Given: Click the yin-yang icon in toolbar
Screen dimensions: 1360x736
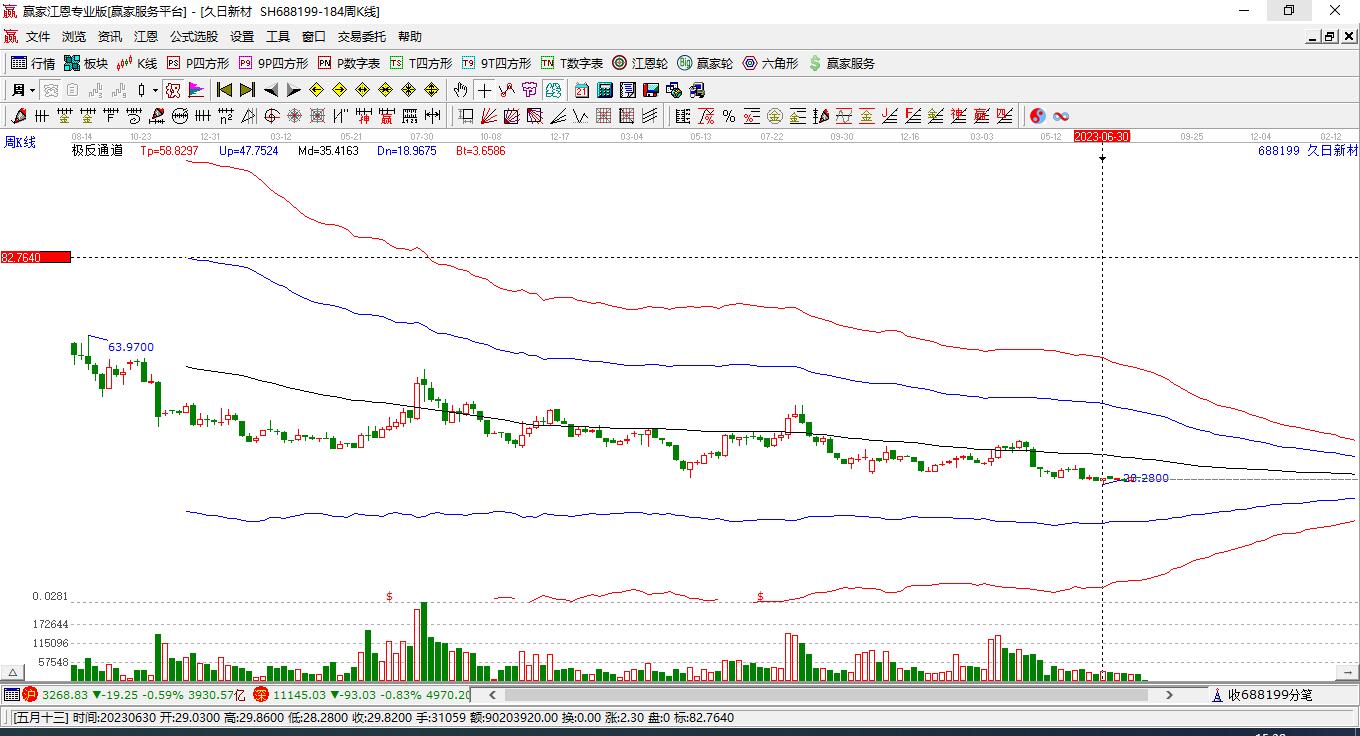Looking at the screenshot, I should click(x=1038, y=116).
